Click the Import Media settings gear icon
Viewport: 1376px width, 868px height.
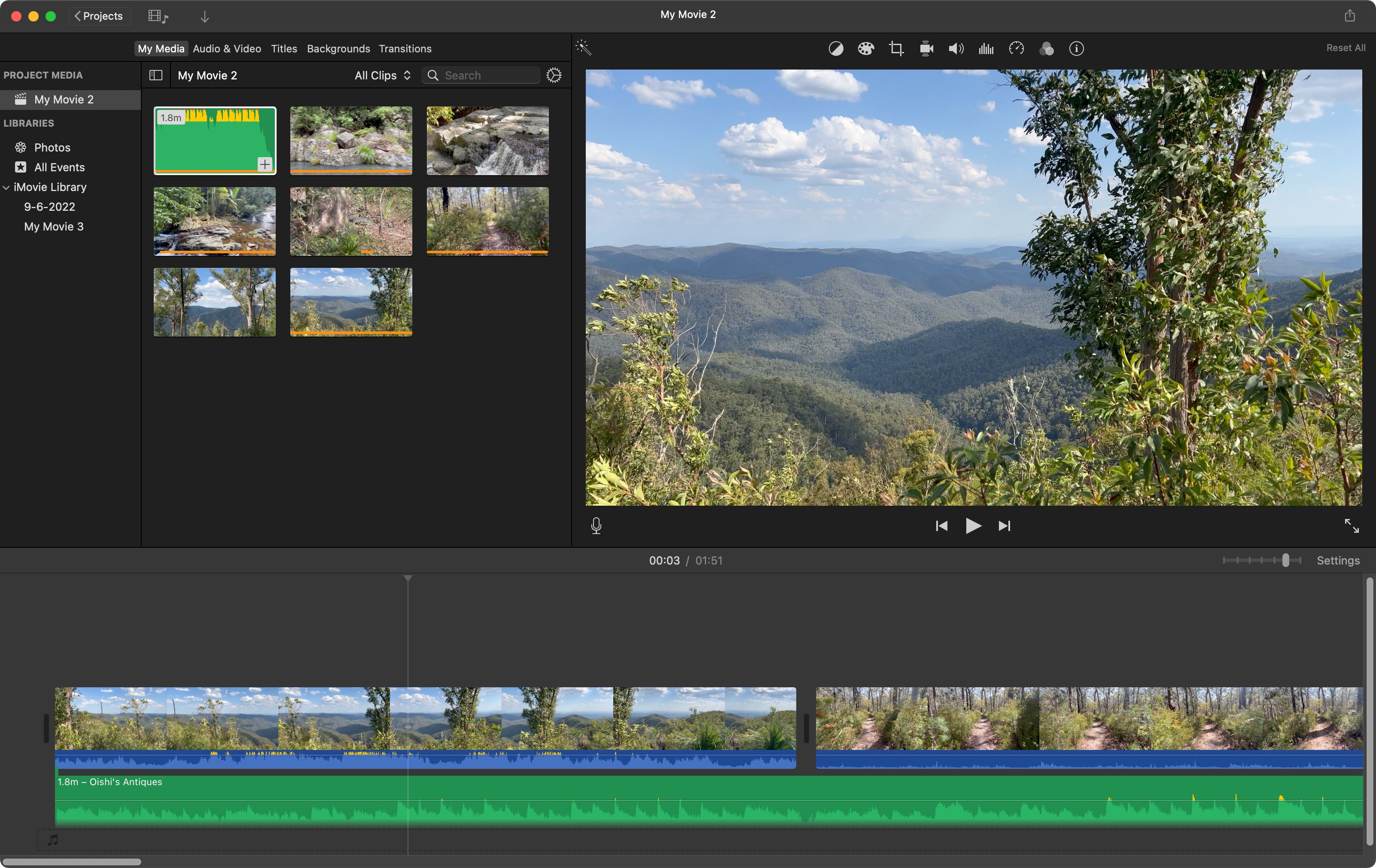pos(553,75)
